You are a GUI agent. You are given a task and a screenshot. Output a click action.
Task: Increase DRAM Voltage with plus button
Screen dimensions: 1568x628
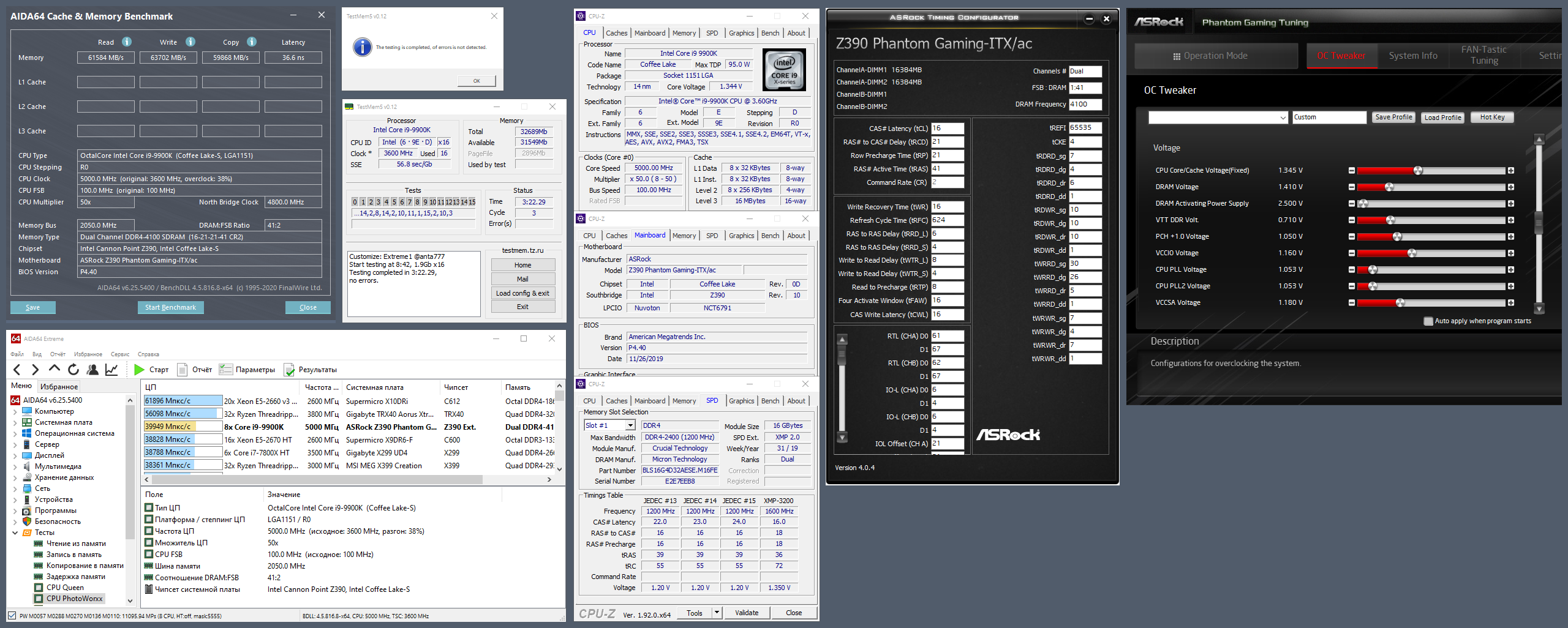coord(1511,187)
